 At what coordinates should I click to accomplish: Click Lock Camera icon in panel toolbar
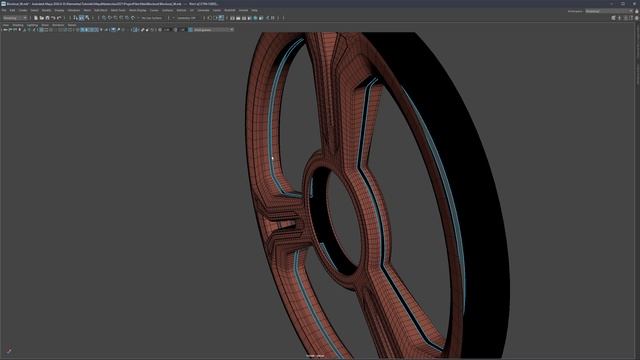[x=10, y=29]
